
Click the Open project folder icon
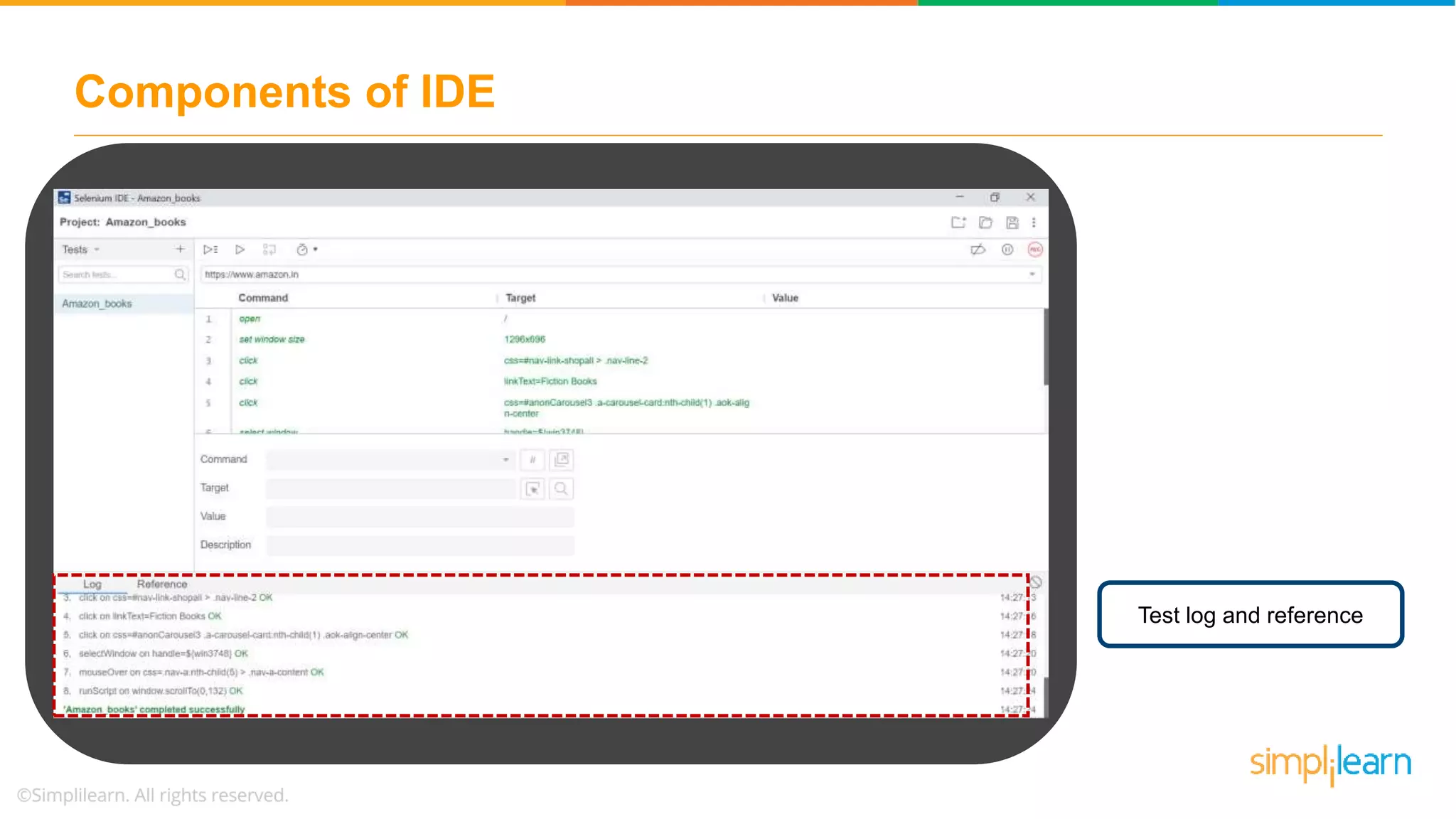(x=985, y=223)
